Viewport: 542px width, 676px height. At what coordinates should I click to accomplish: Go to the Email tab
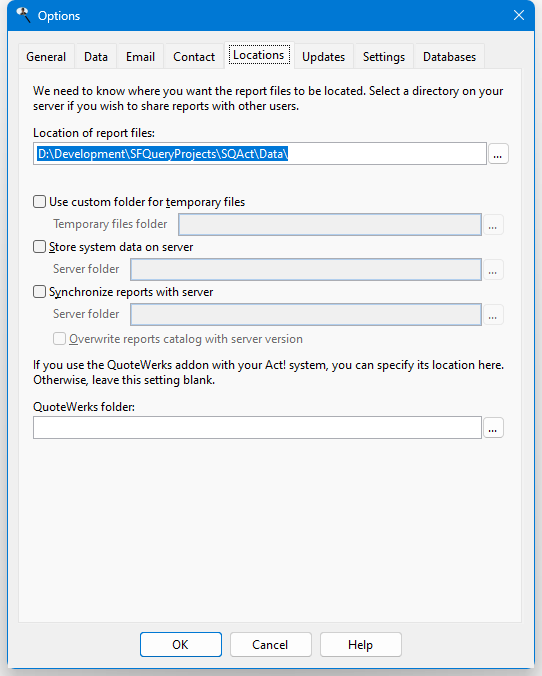point(140,56)
